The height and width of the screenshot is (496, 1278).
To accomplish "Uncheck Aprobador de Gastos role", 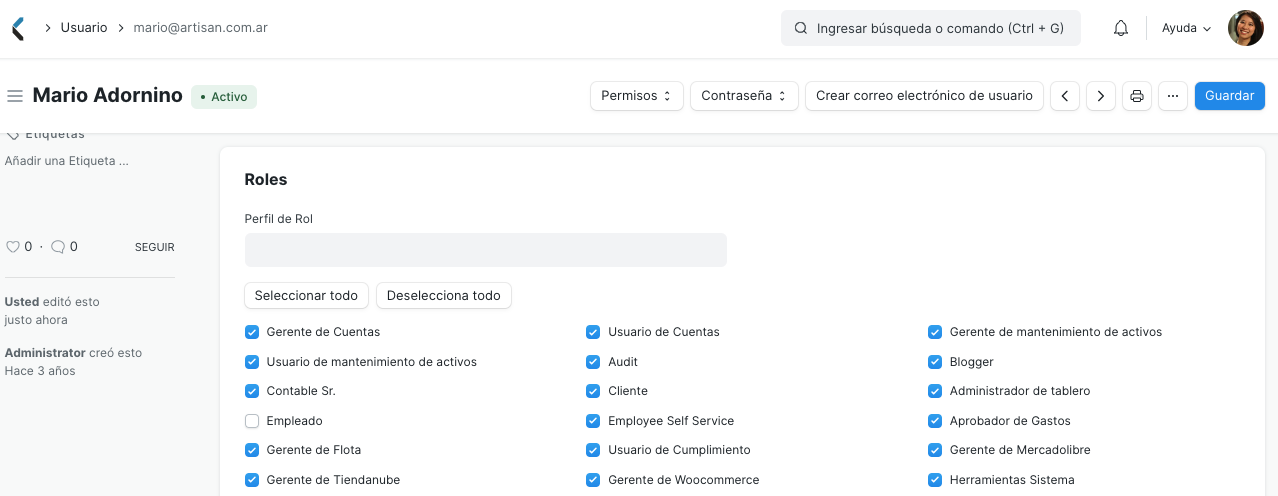I will [935, 421].
